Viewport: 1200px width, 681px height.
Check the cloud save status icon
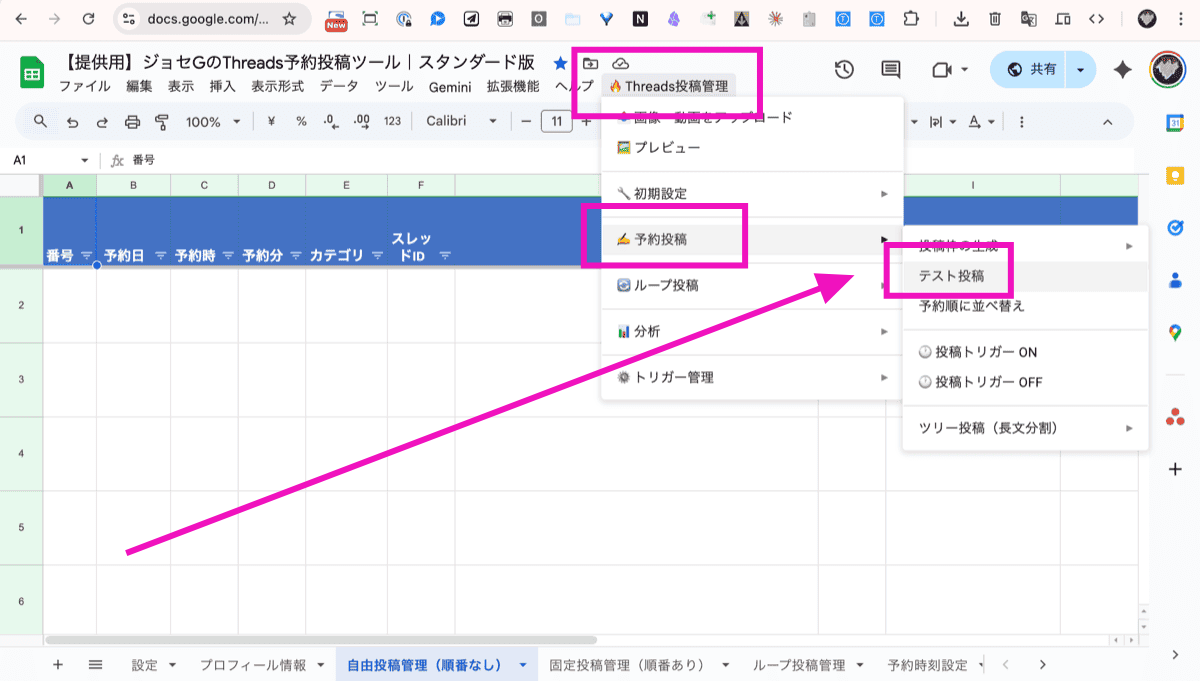(x=620, y=63)
